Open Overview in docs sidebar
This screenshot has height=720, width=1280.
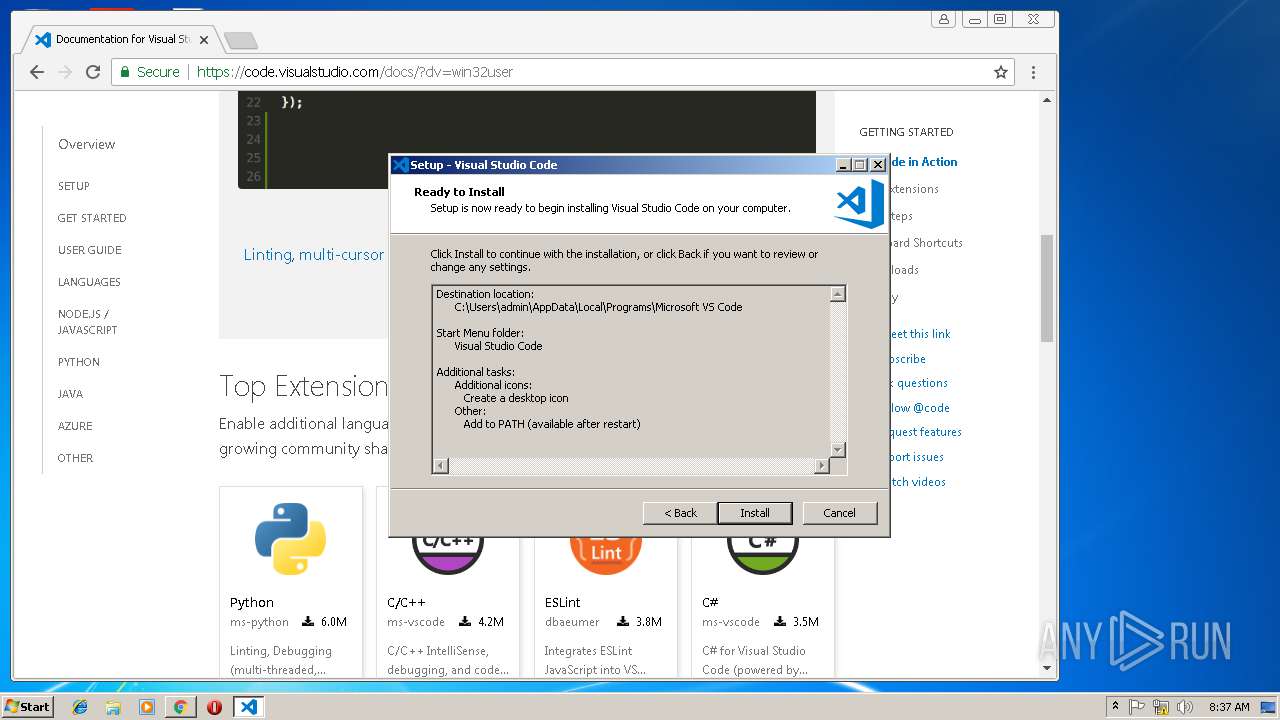click(86, 144)
